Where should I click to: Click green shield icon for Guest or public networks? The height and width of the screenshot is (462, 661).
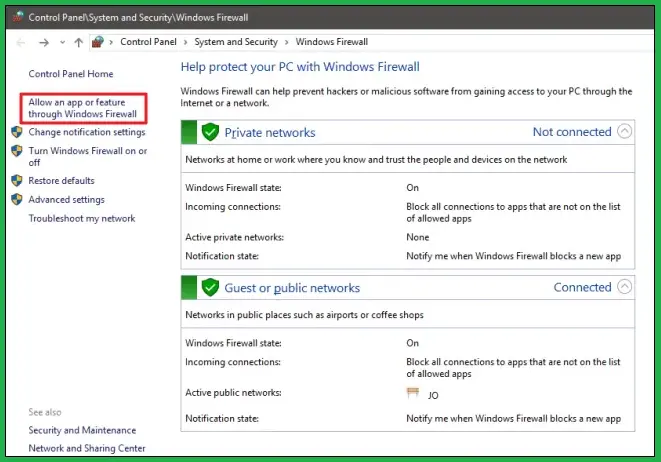210,287
